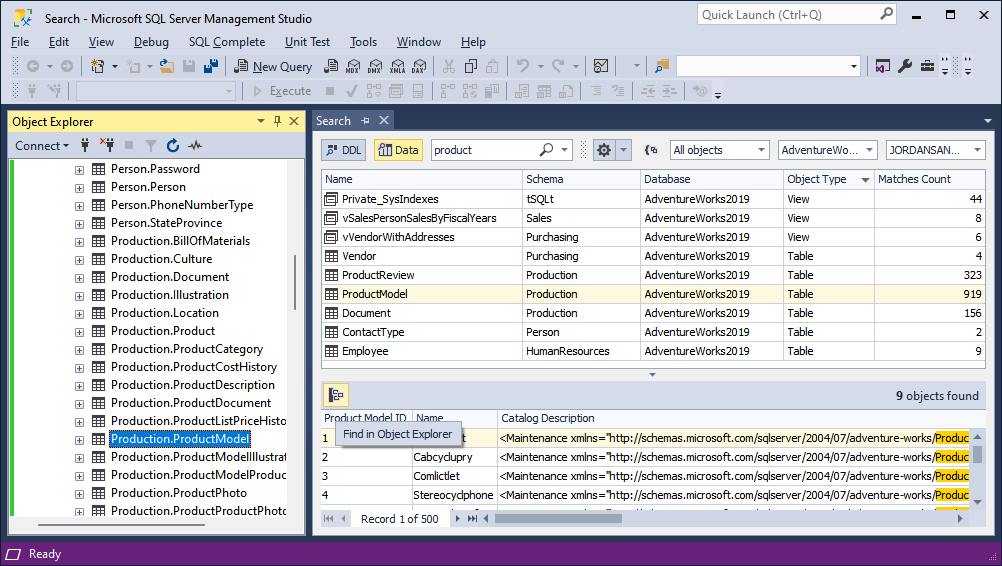Open the Edit menu
The image size is (1002, 566).
pos(59,42)
